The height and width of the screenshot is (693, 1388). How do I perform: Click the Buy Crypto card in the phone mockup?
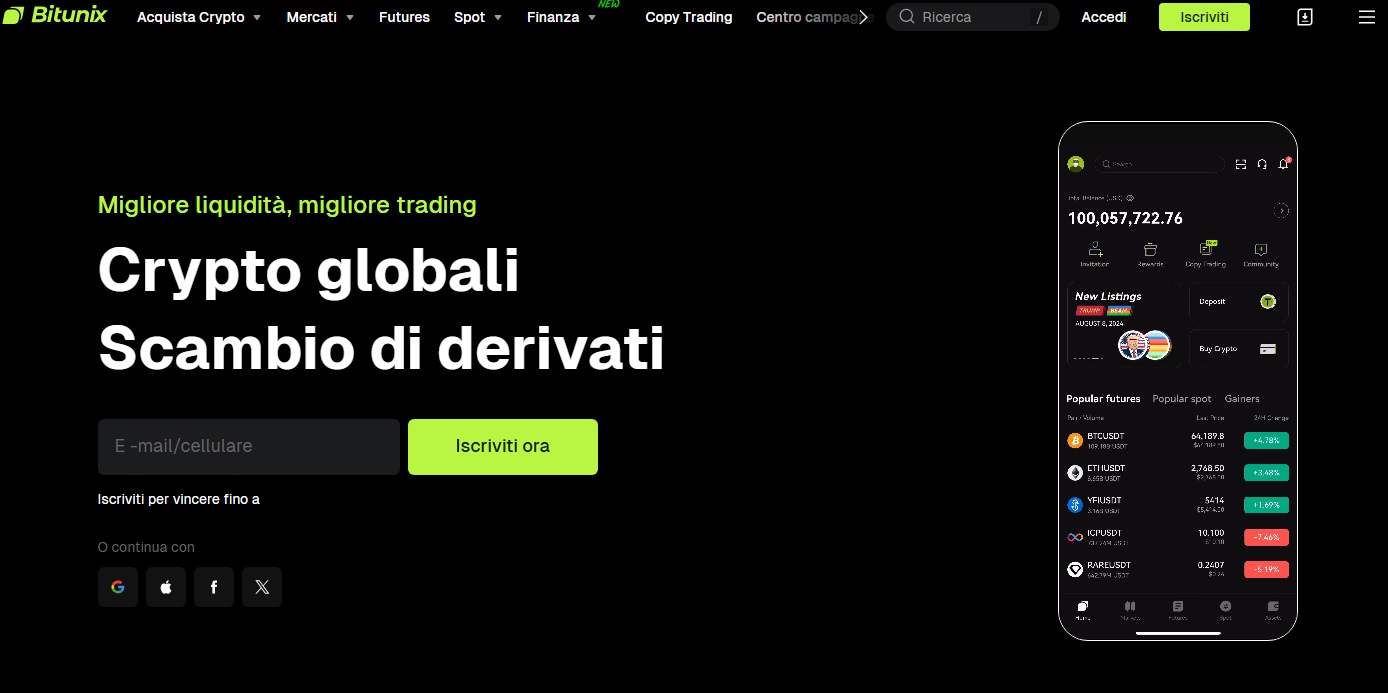(x=1239, y=349)
